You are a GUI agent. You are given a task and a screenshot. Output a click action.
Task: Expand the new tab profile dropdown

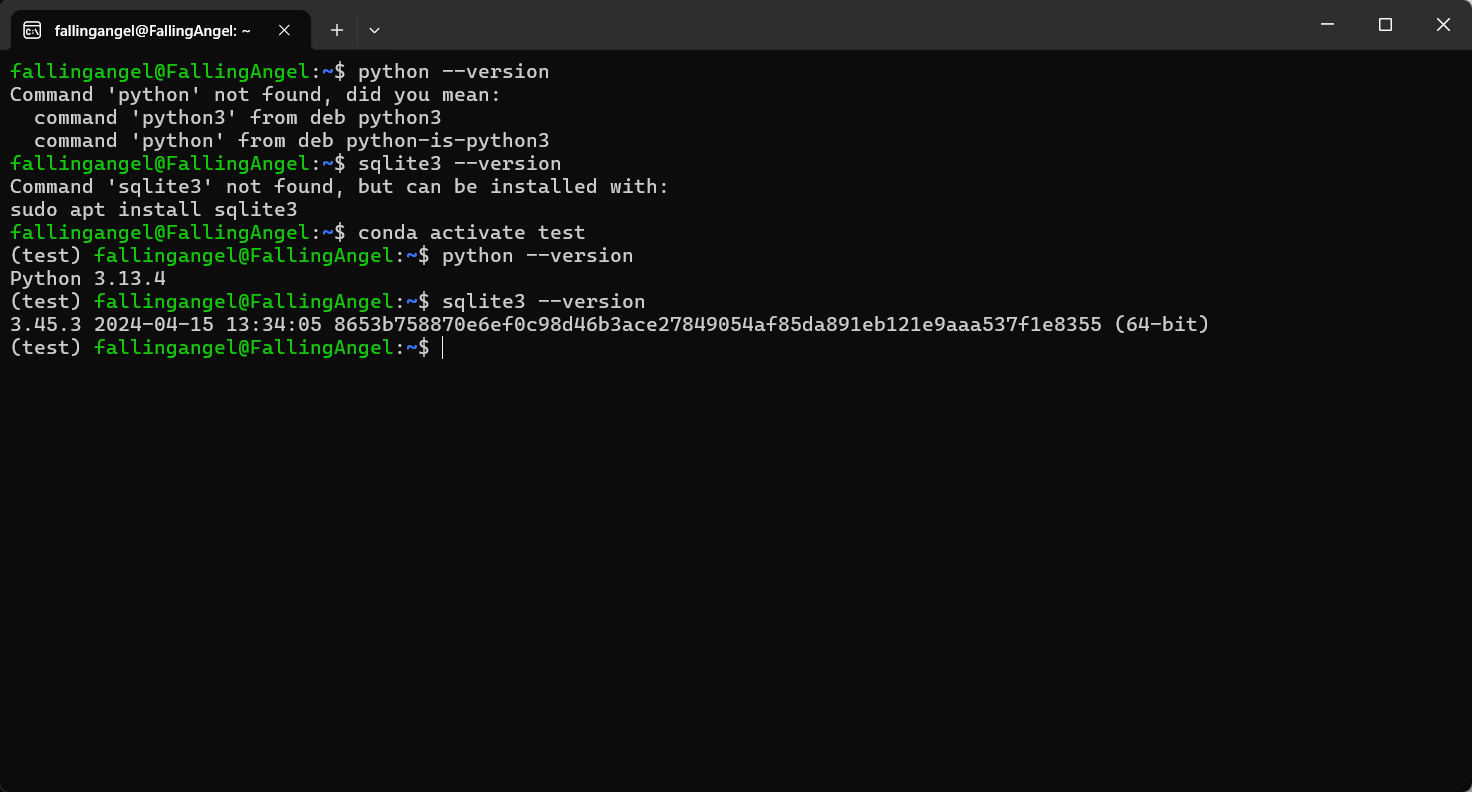(x=374, y=30)
